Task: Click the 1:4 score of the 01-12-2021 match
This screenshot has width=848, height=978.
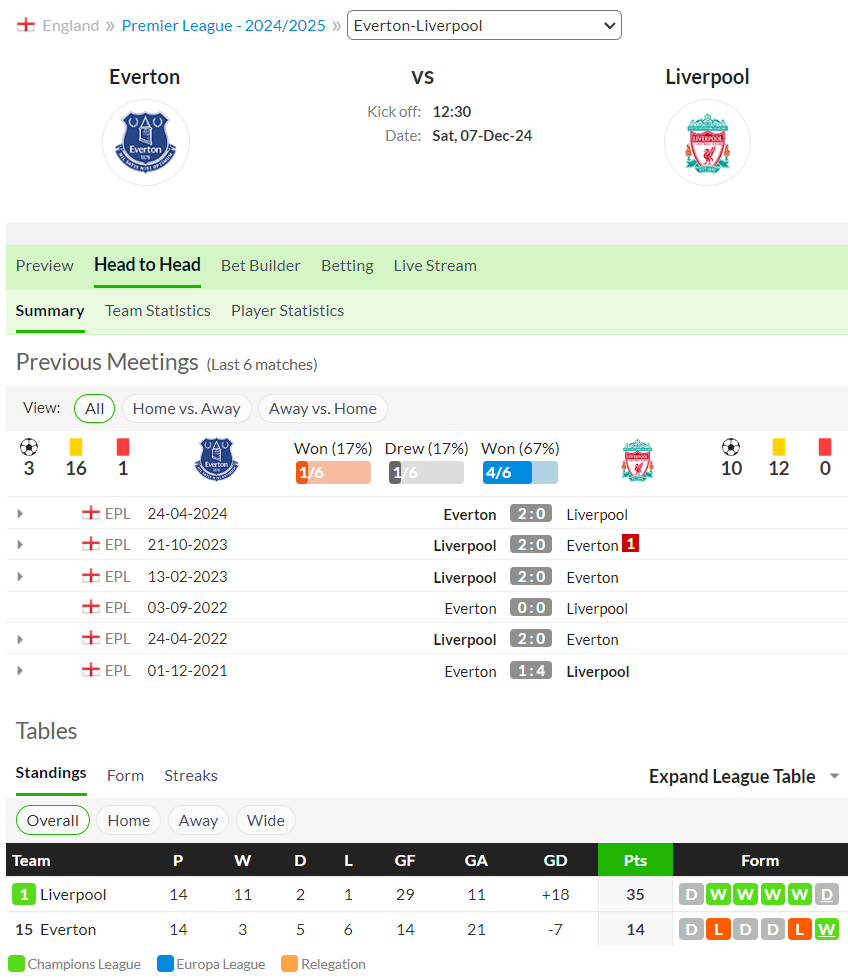Action: (x=531, y=671)
